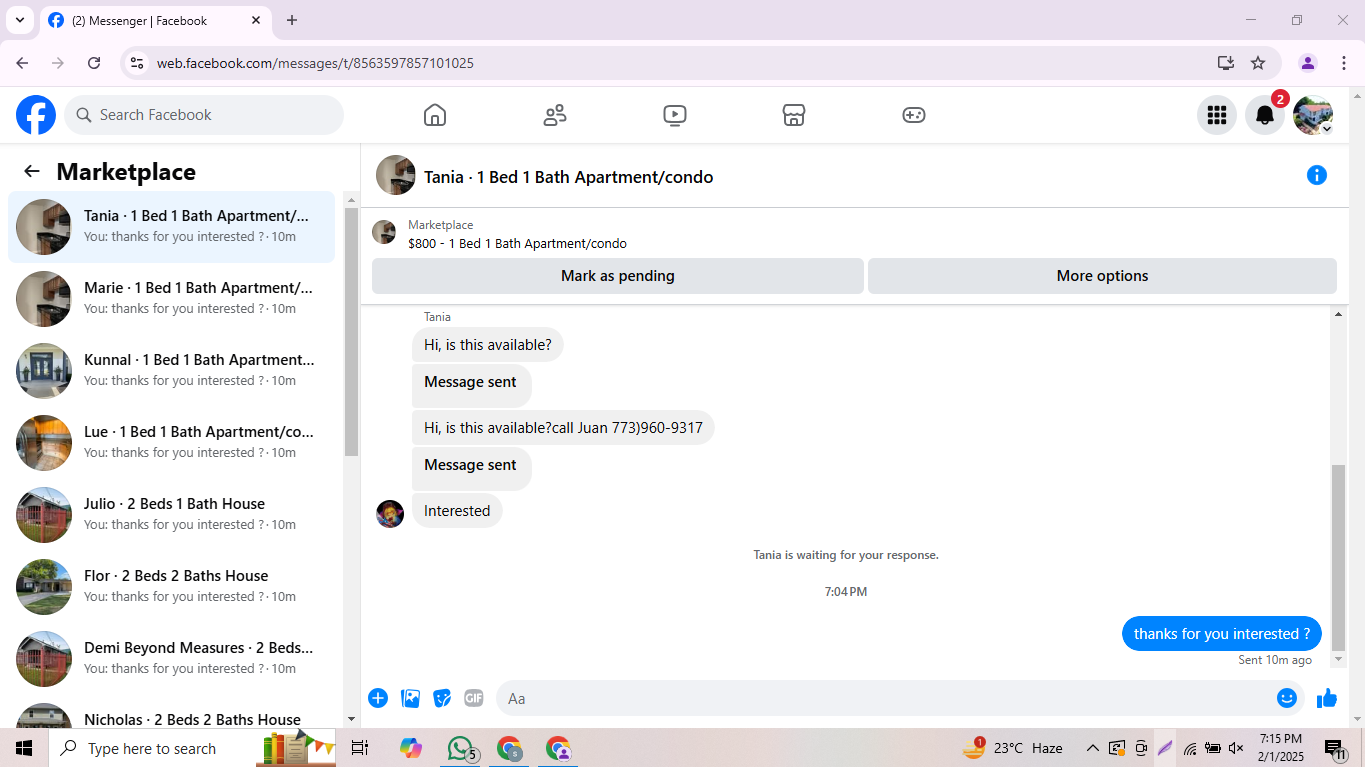1365x767 pixels.
Task: Go back in browser history
Action: click(x=22, y=63)
